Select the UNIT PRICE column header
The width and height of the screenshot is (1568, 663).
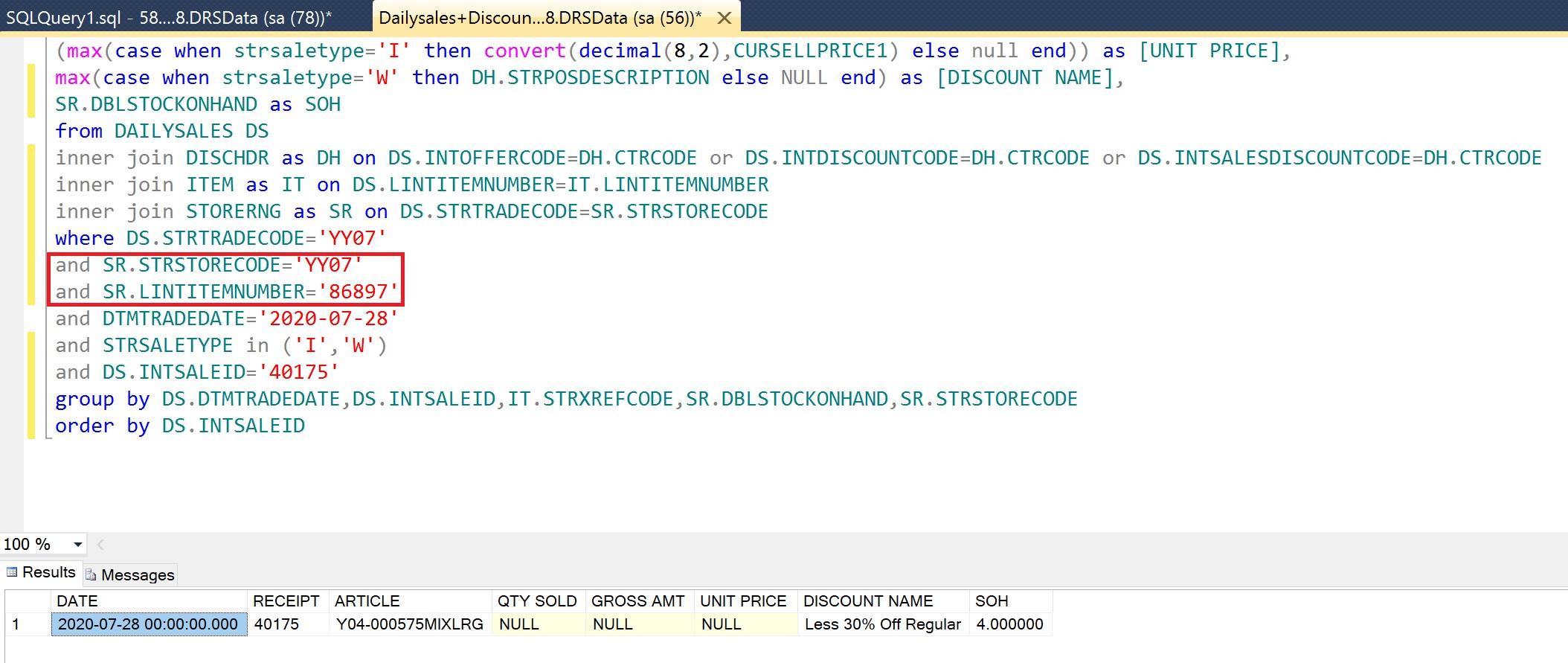point(745,601)
